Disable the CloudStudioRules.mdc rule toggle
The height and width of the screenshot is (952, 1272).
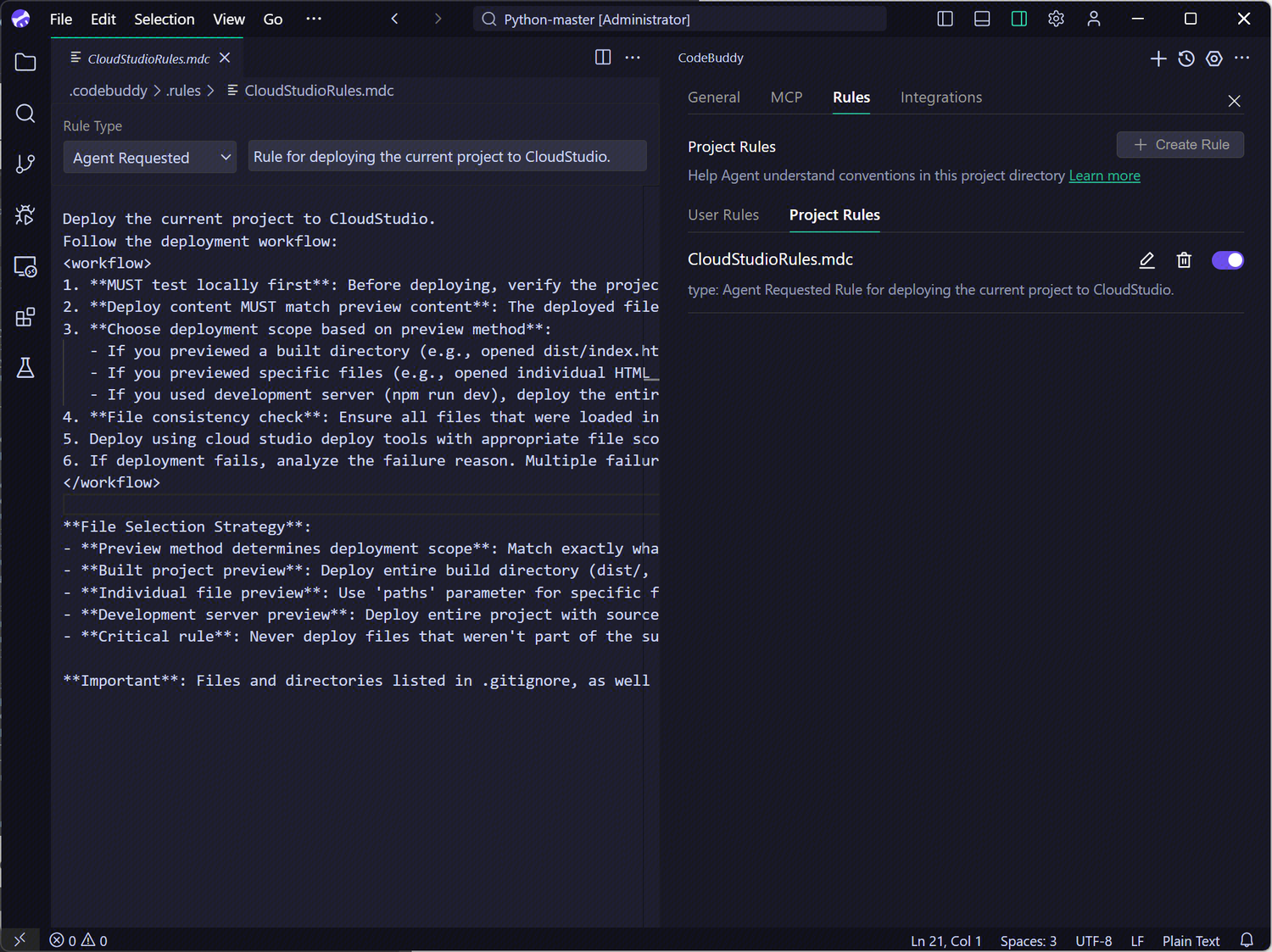[1227, 260]
